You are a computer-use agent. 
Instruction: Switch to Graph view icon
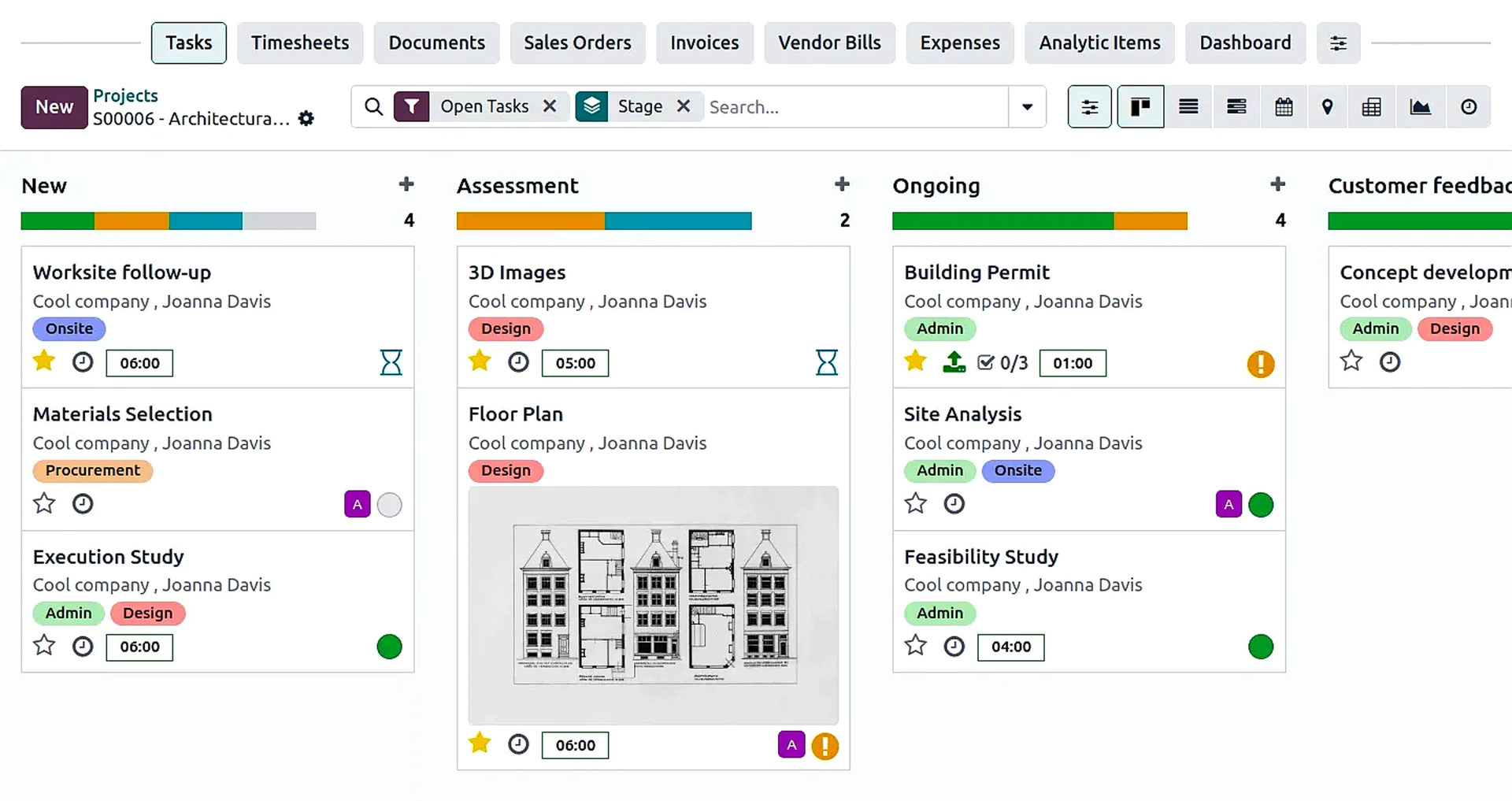click(x=1420, y=107)
